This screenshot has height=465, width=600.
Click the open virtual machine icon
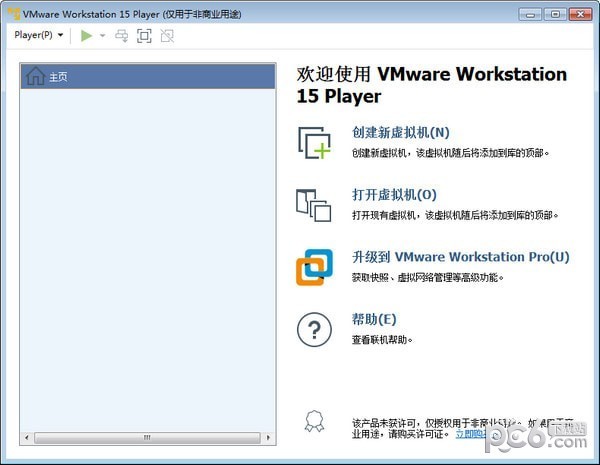pyautogui.click(x=314, y=205)
